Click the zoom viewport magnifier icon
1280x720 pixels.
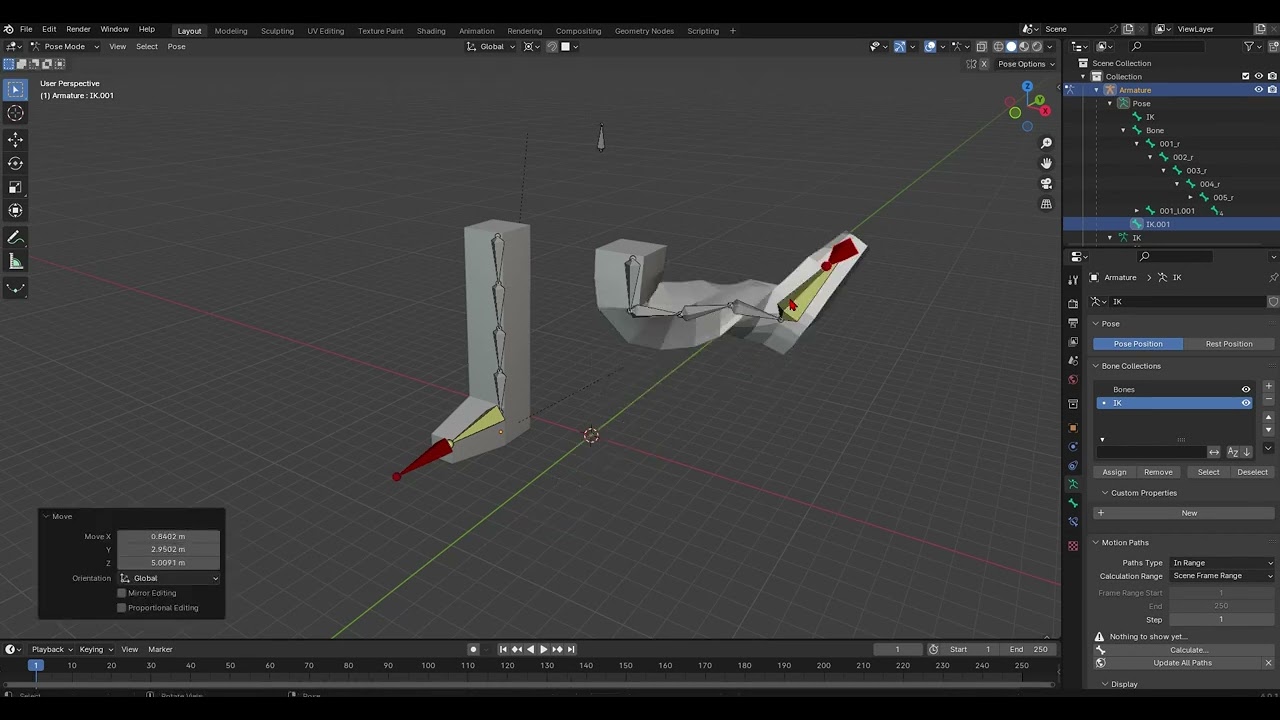pyautogui.click(x=1046, y=143)
